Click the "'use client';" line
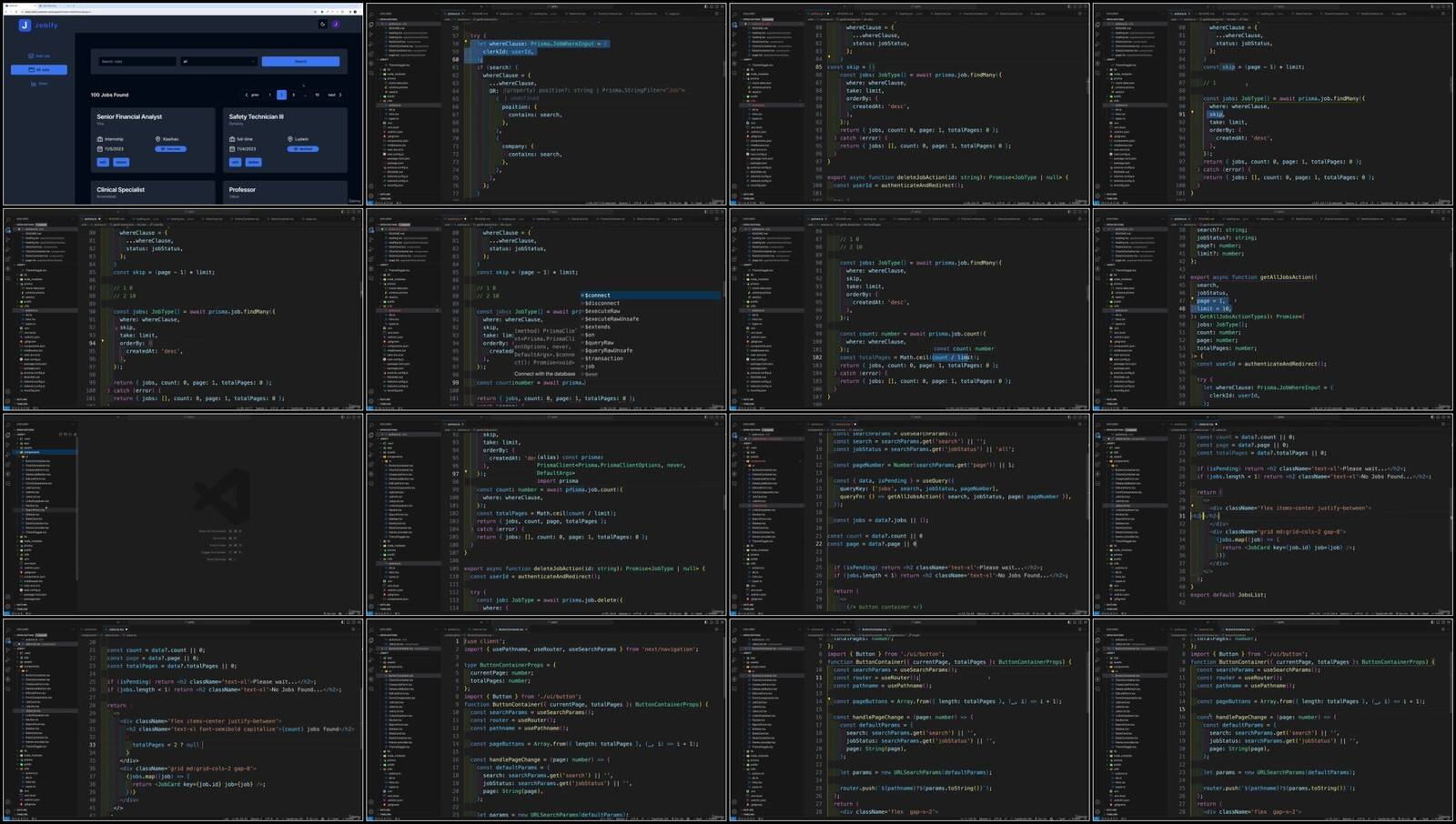Image resolution: width=1456 pixels, height=824 pixels. pyautogui.click(x=483, y=641)
